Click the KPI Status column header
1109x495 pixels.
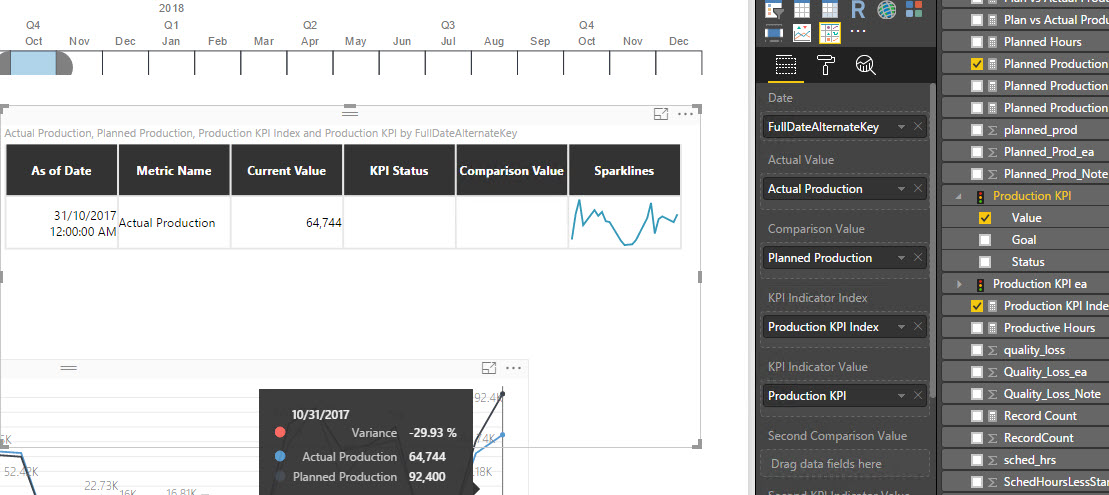tap(399, 170)
